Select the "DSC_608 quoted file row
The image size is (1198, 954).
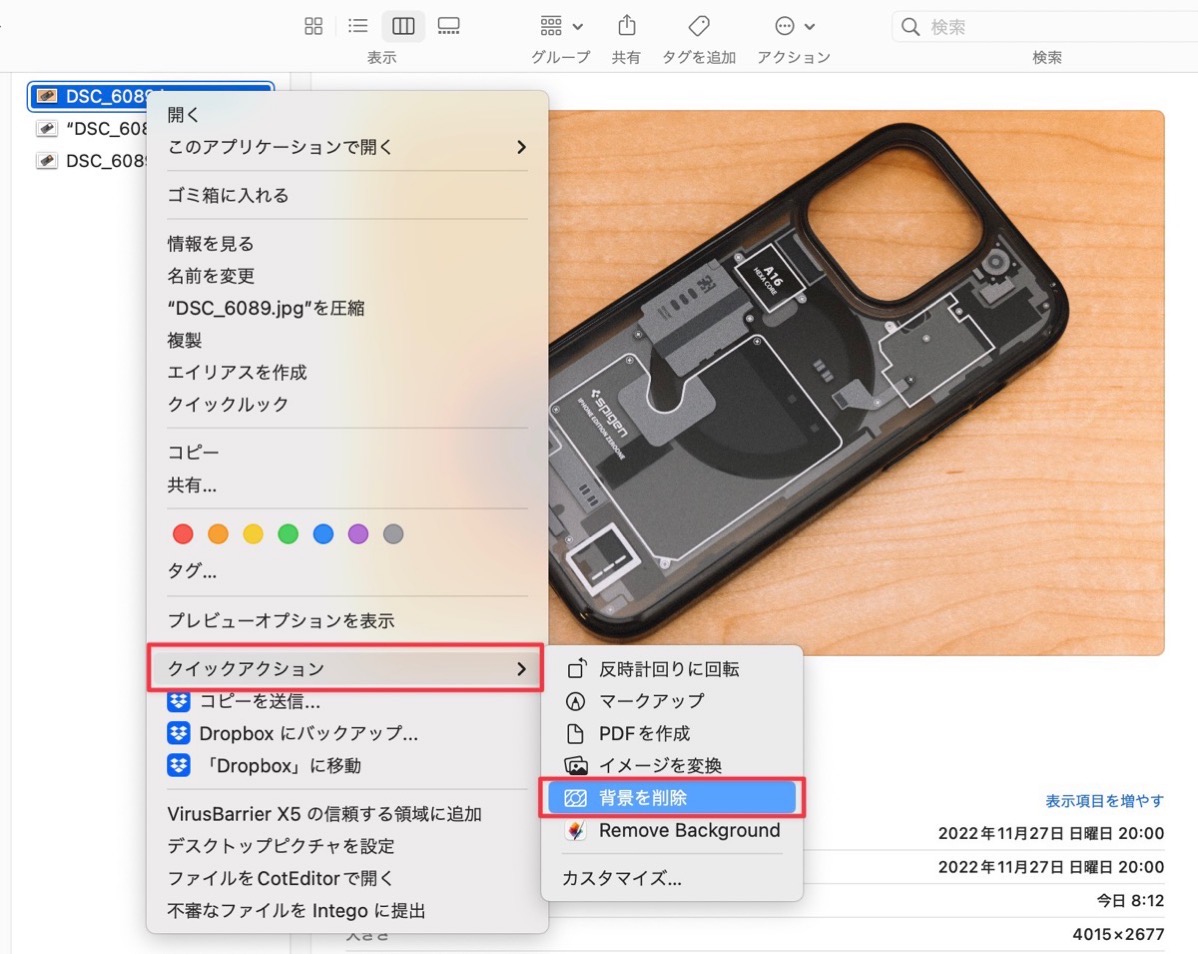coord(92,128)
